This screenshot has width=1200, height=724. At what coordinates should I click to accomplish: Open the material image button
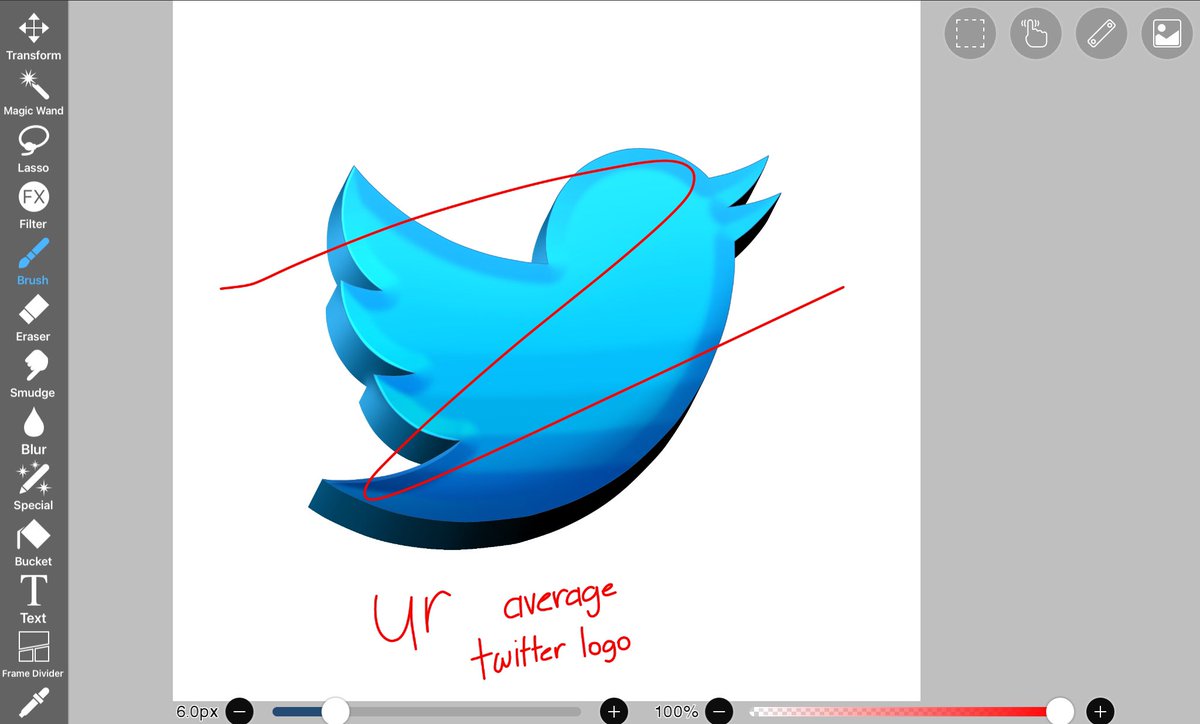tap(1167, 34)
